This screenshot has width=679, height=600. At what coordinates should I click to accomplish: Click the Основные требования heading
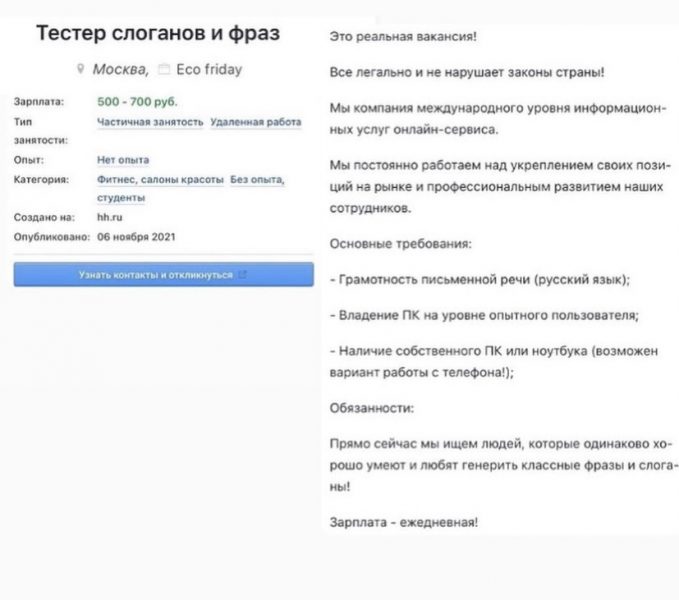[x=400, y=244]
